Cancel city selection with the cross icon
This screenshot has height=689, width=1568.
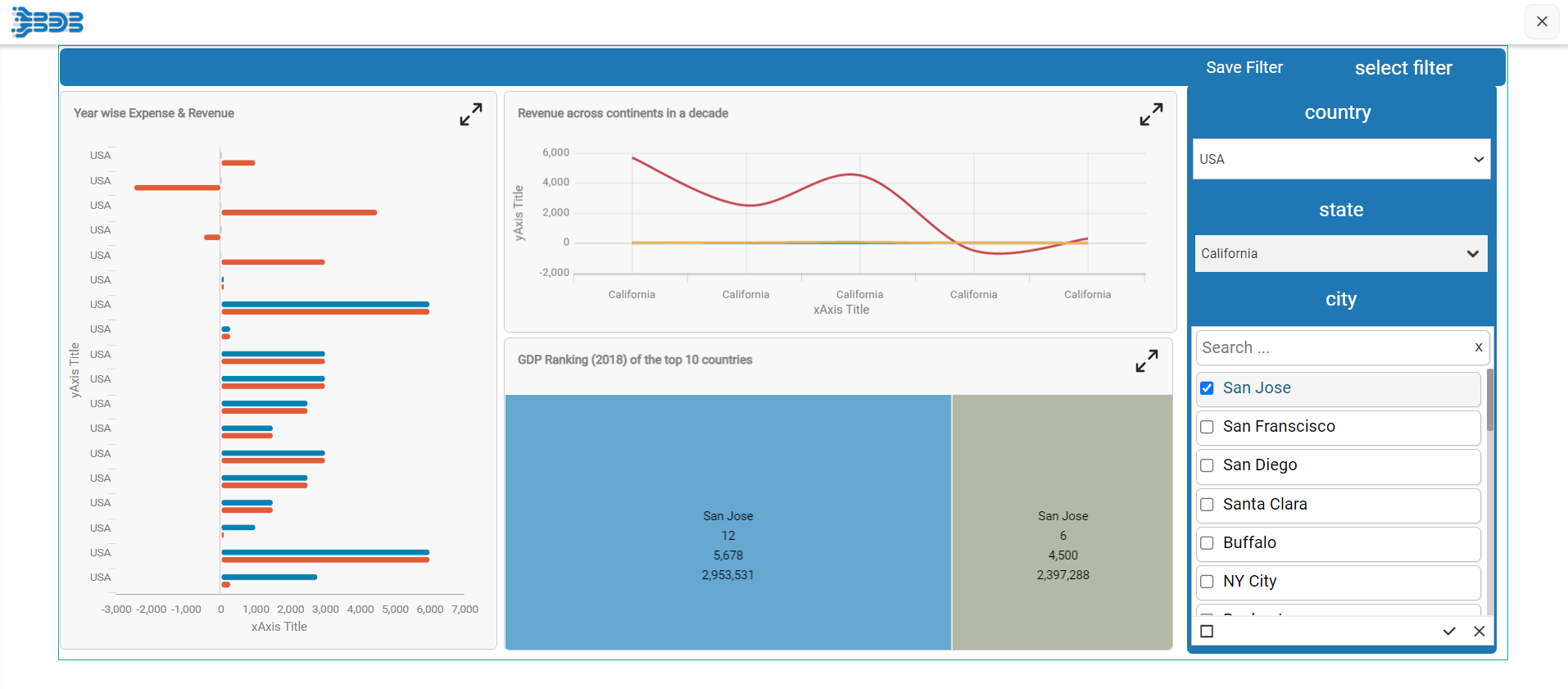click(1479, 631)
